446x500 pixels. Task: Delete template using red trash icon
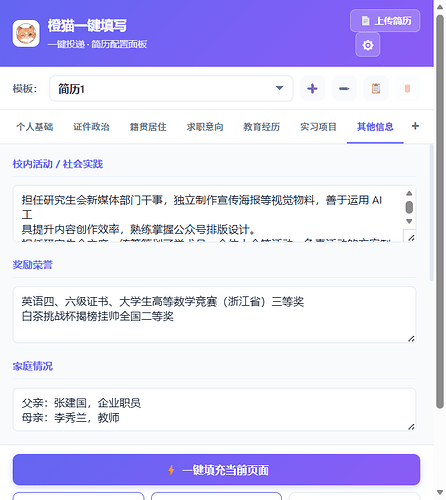pyautogui.click(x=407, y=88)
